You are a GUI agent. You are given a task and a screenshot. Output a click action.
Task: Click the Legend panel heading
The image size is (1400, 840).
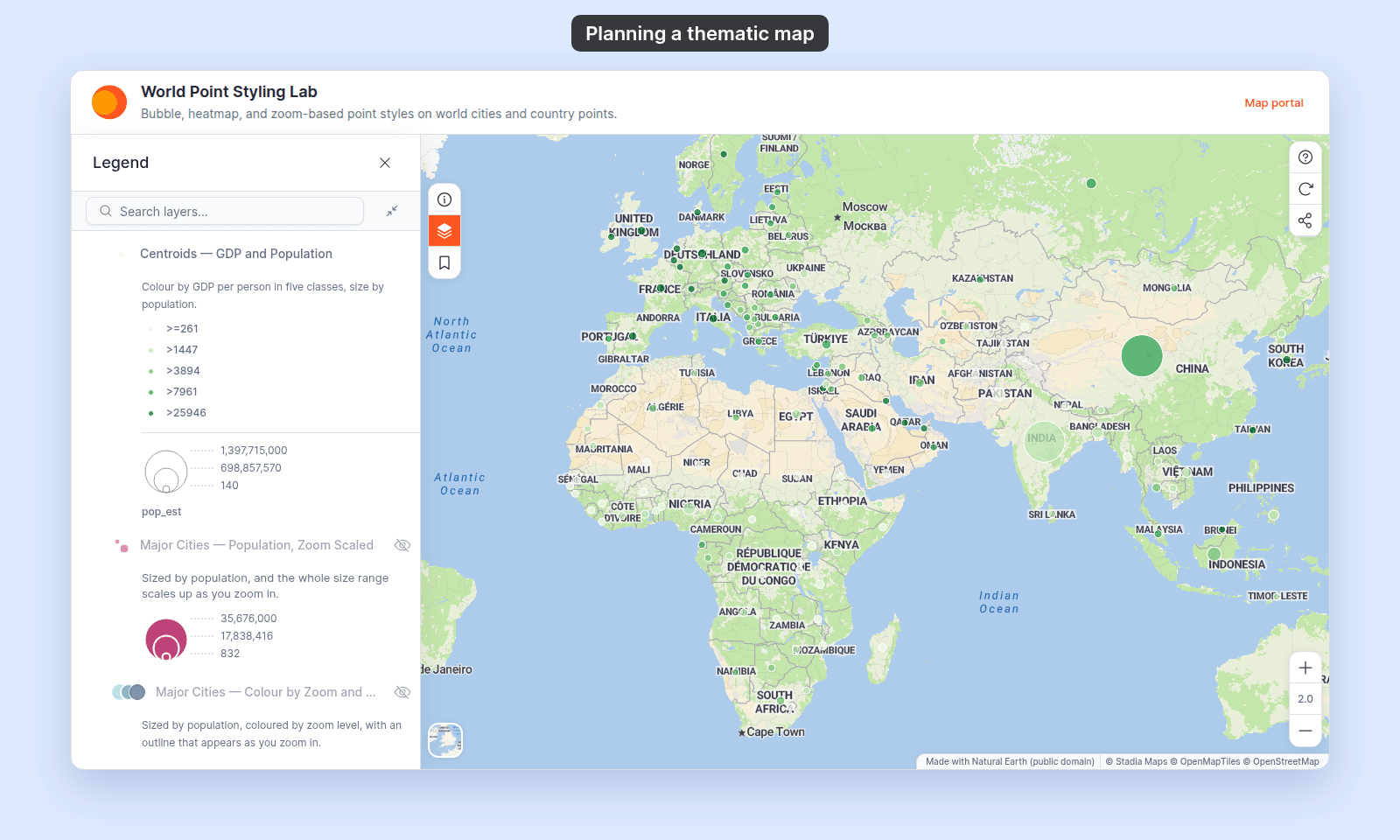(121, 163)
